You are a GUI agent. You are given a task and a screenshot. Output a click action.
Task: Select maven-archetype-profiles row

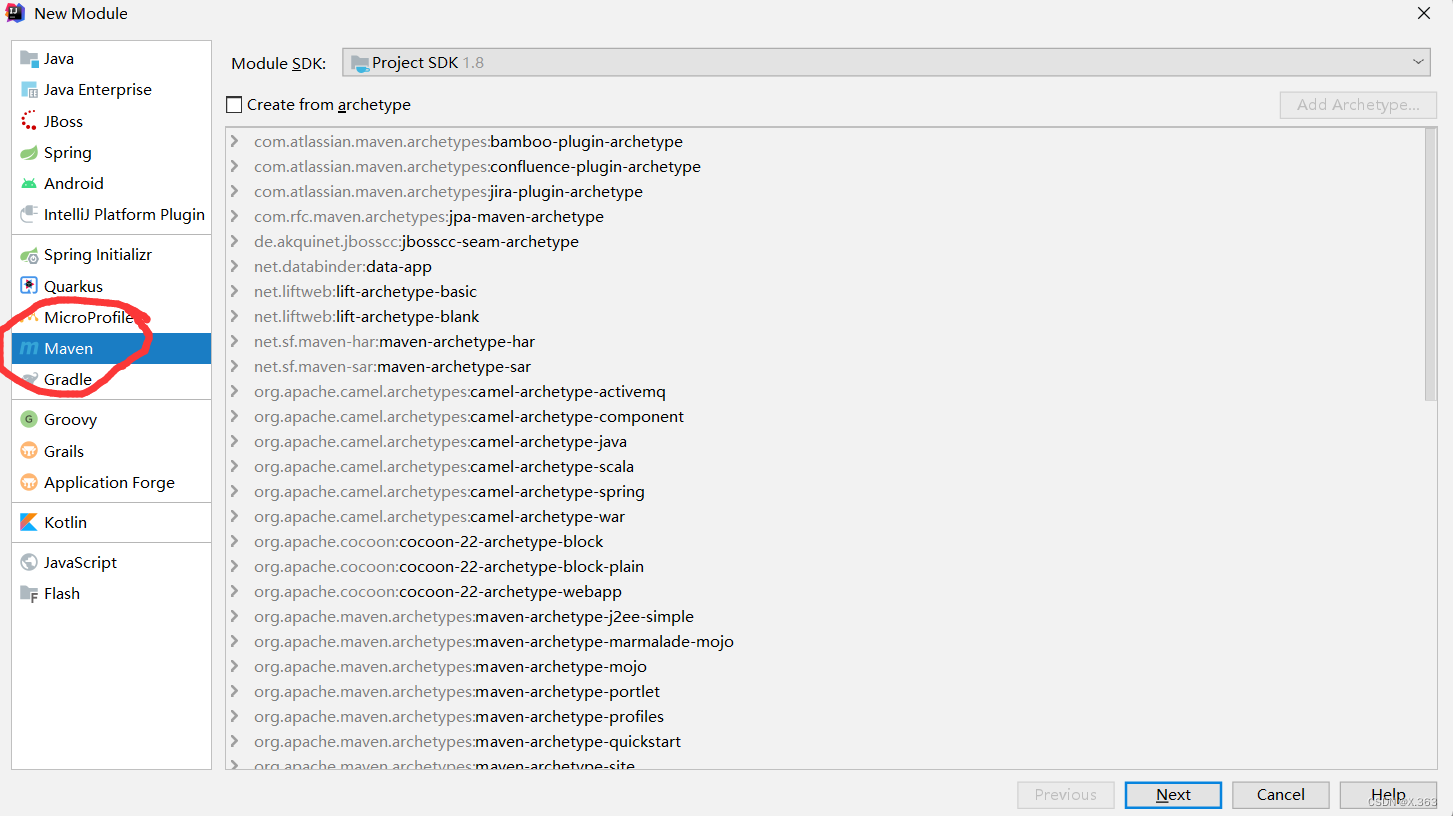click(x=824, y=716)
